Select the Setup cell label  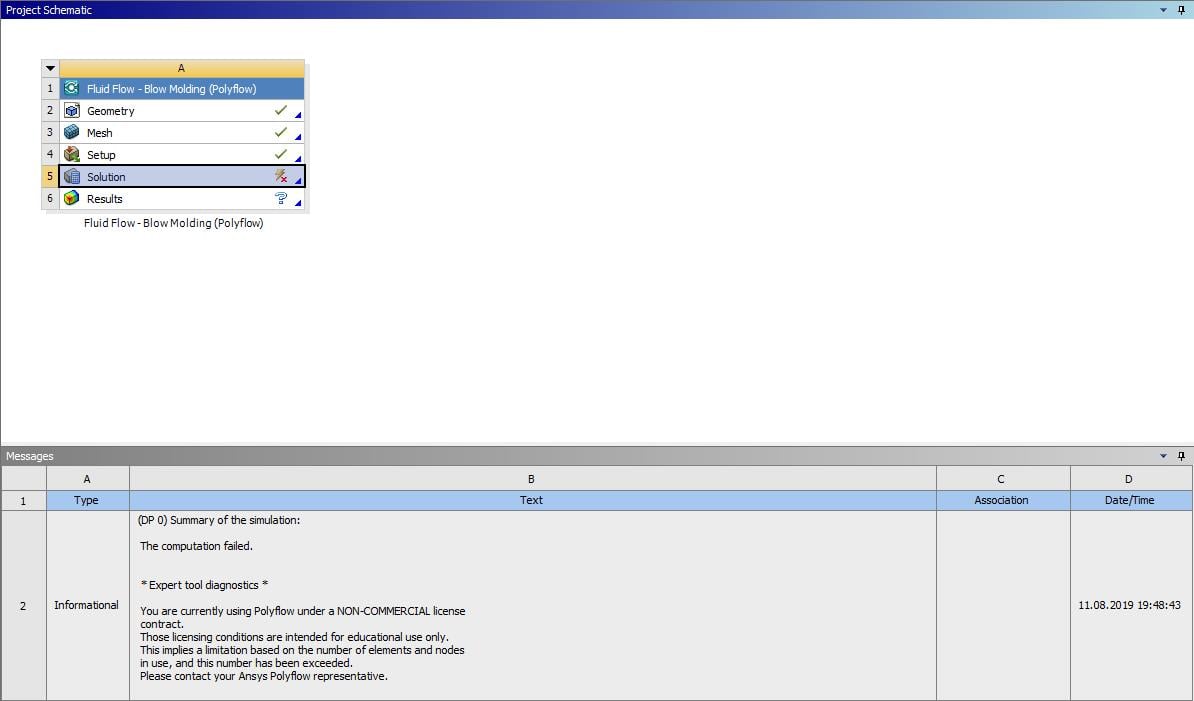pos(101,155)
